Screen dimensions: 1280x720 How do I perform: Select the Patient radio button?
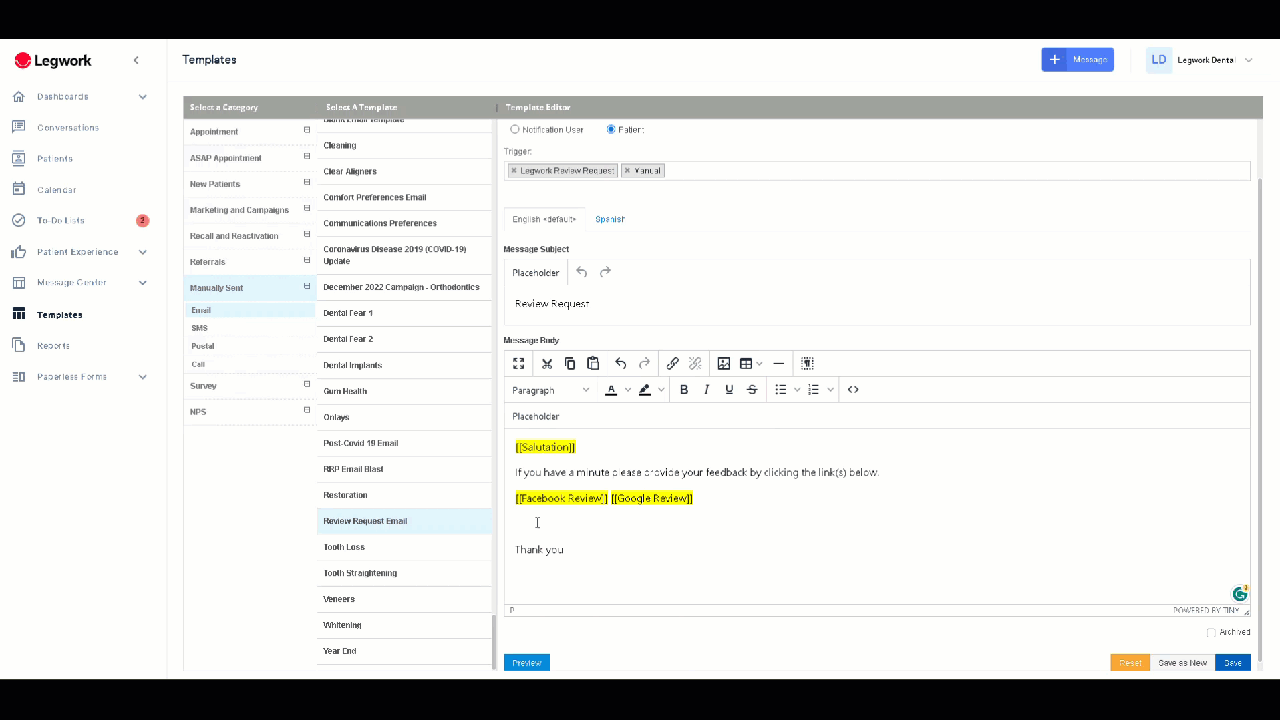click(x=611, y=130)
